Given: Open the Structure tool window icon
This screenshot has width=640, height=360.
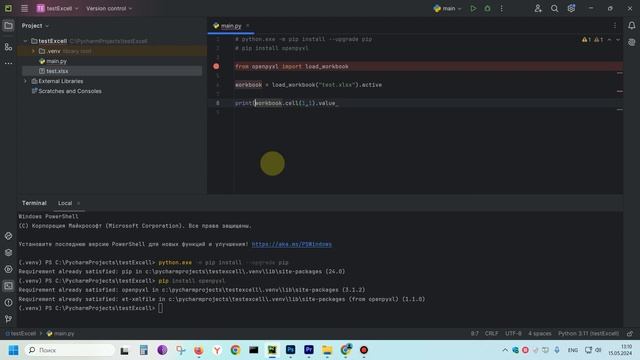Looking at the screenshot, I should 8,47.
